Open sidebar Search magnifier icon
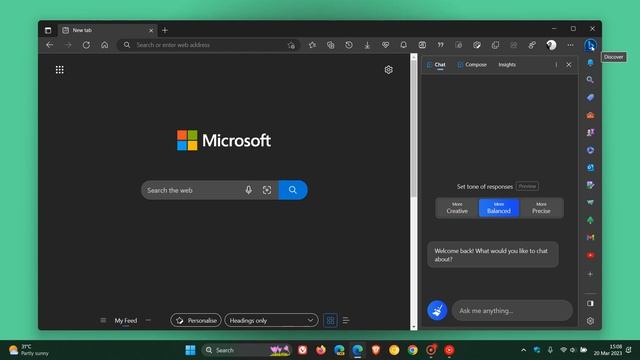The height and width of the screenshot is (360, 640). 590,80
